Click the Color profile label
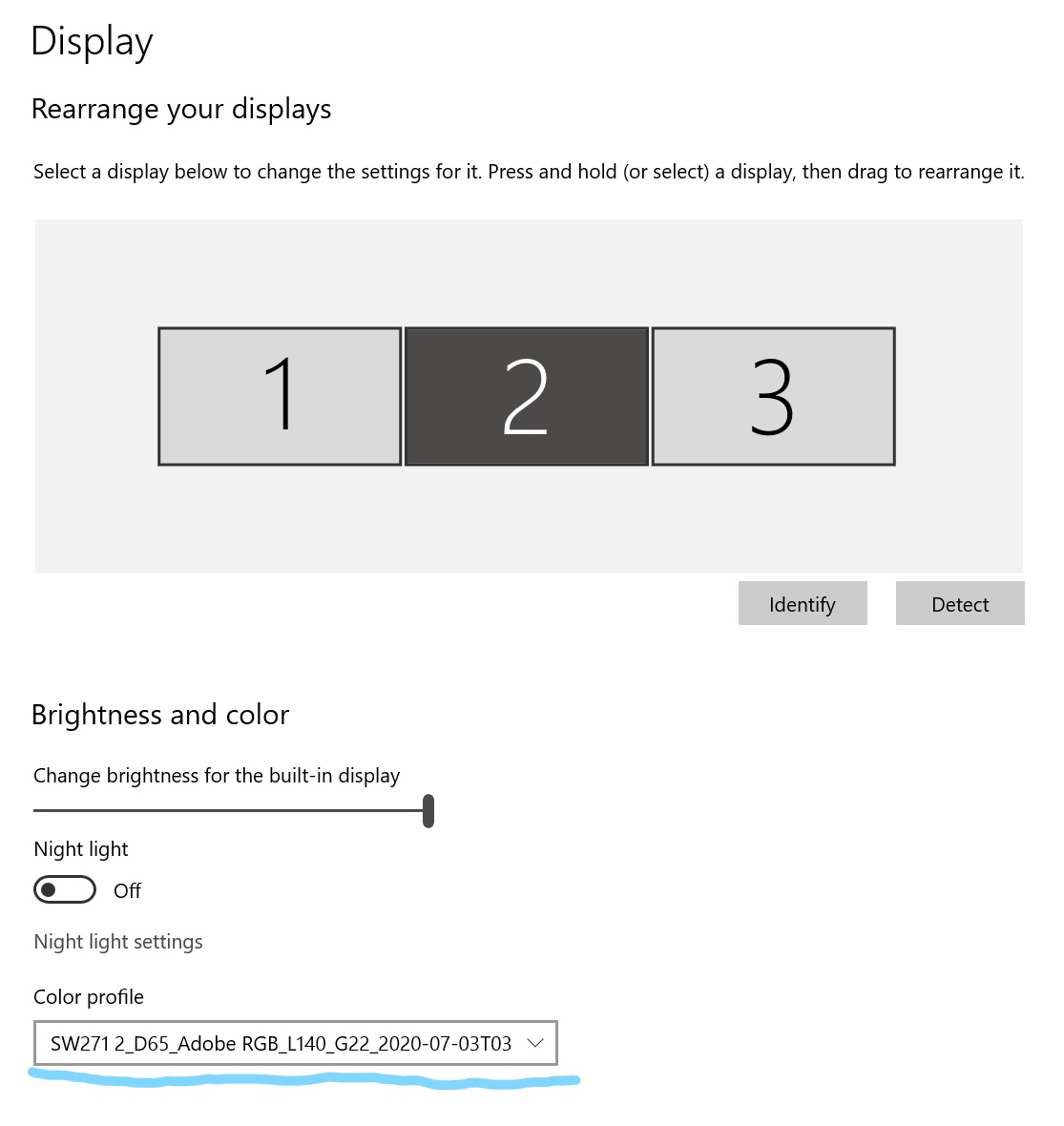1064x1126 pixels. coord(88,996)
